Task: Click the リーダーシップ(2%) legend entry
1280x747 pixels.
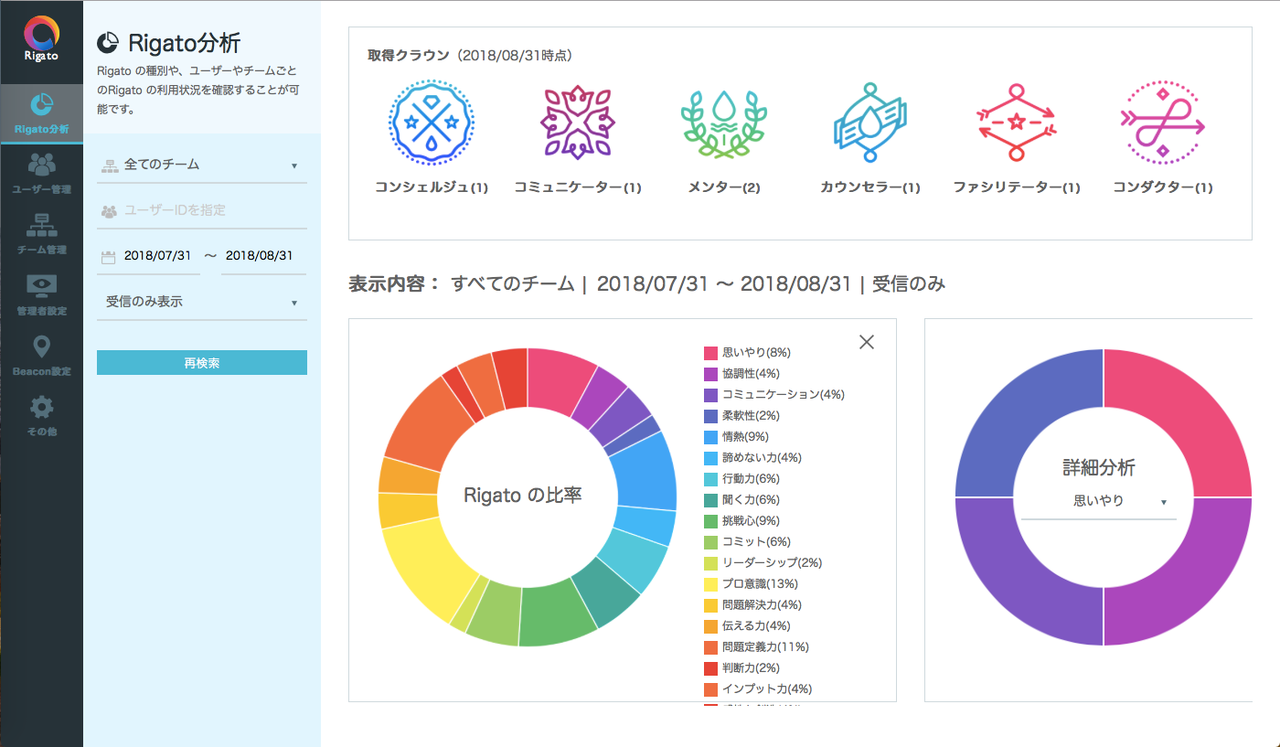Action: tap(763, 563)
